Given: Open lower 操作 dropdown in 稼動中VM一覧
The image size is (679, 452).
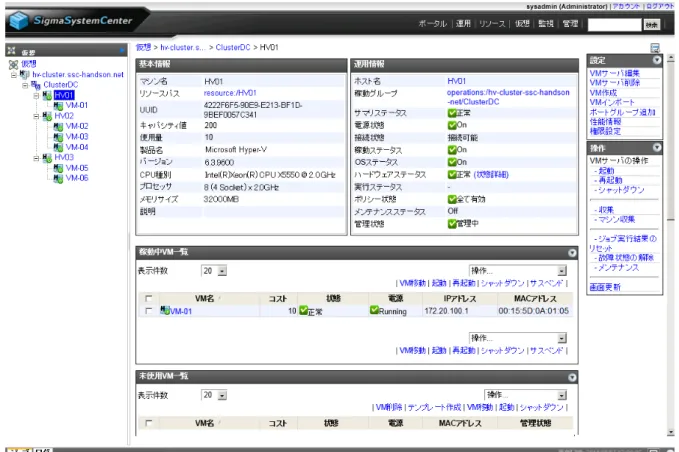Looking at the screenshot, I should click(x=518, y=338).
